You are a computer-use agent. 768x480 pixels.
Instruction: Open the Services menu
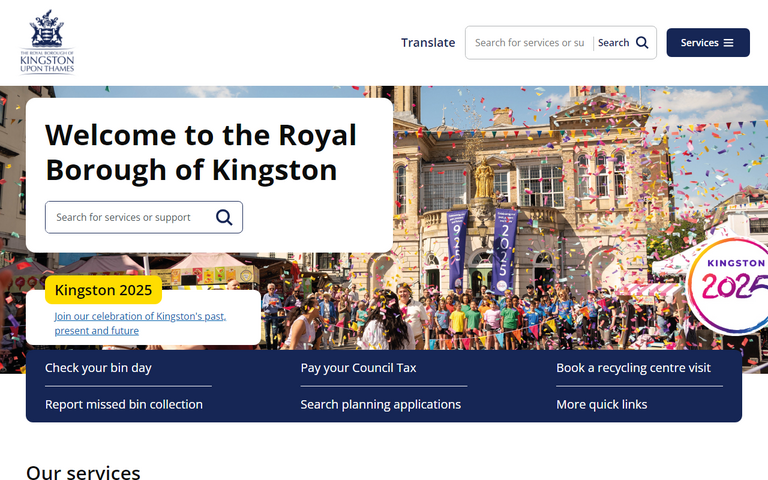pyautogui.click(x=707, y=43)
